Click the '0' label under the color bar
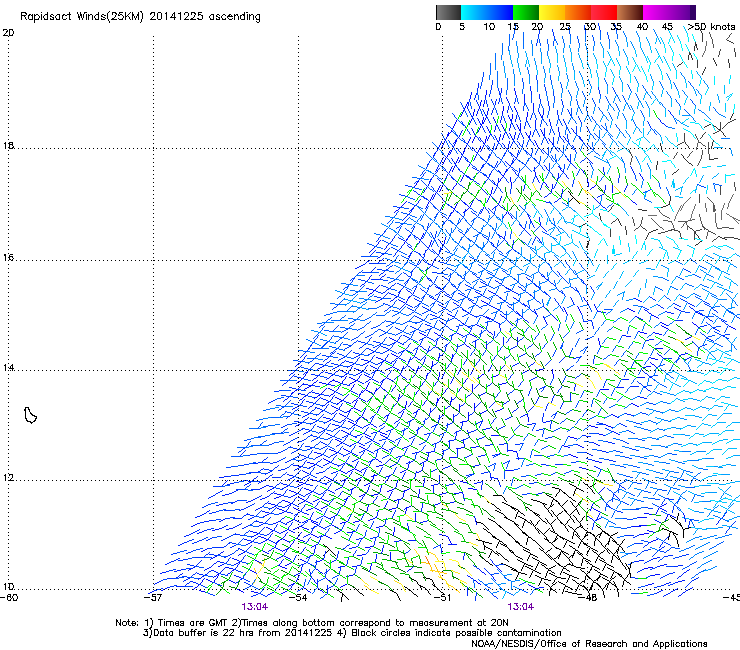This screenshot has height=650, width=740. click(x=438, y=27)
